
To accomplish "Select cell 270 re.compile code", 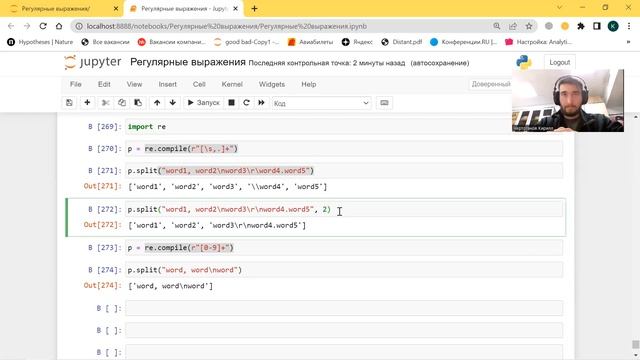I will [344, 149].
